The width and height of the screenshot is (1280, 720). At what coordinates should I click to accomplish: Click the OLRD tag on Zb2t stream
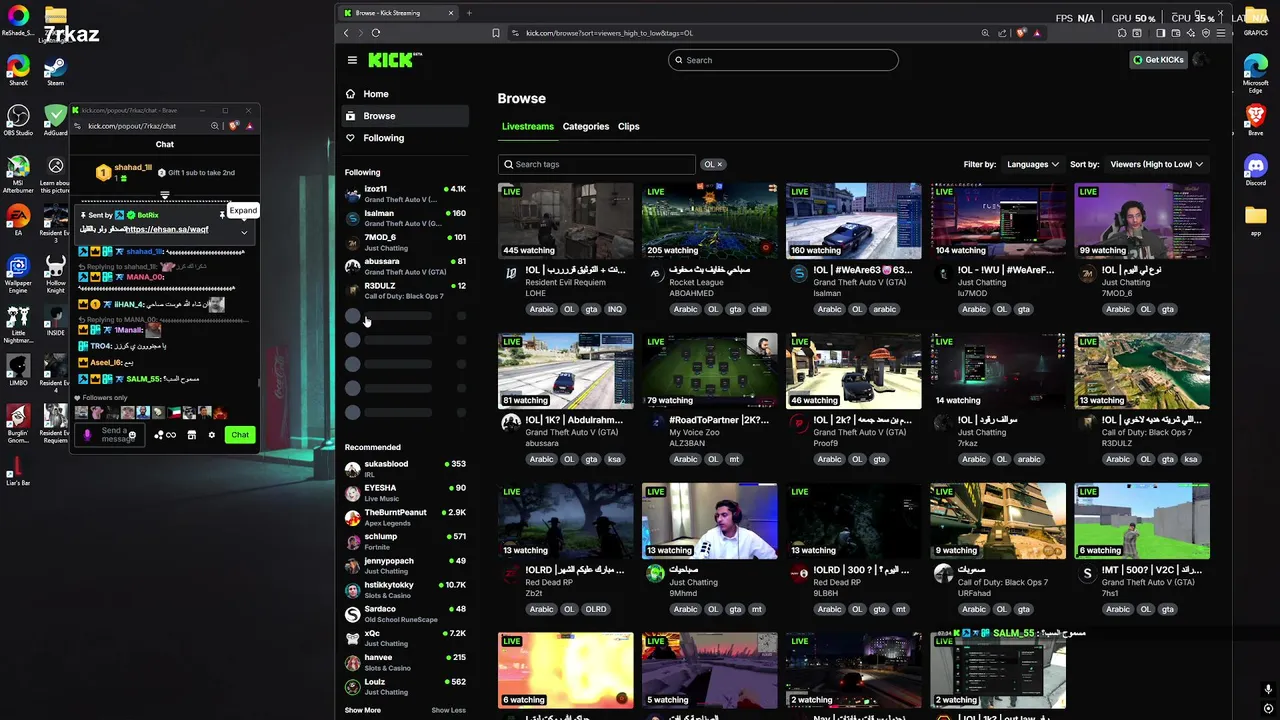[x=595, y=609]
